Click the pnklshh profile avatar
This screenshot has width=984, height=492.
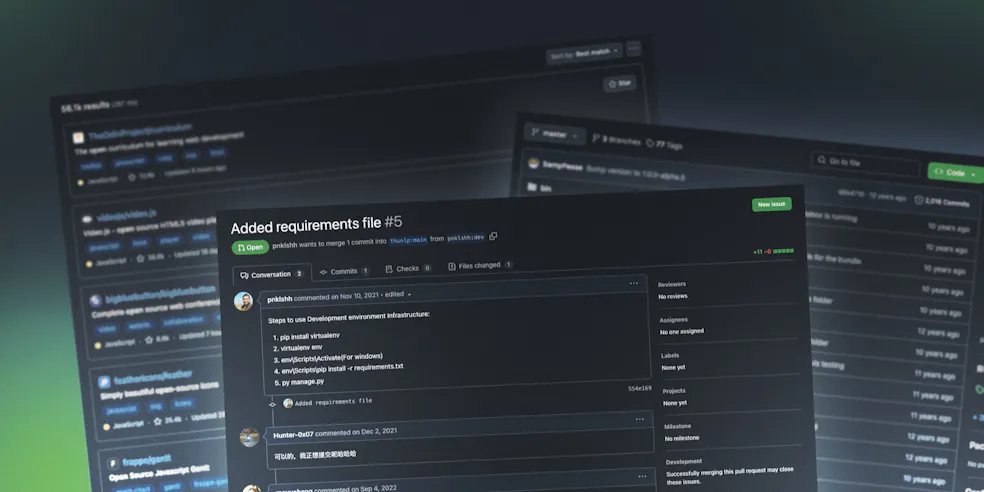243,301
